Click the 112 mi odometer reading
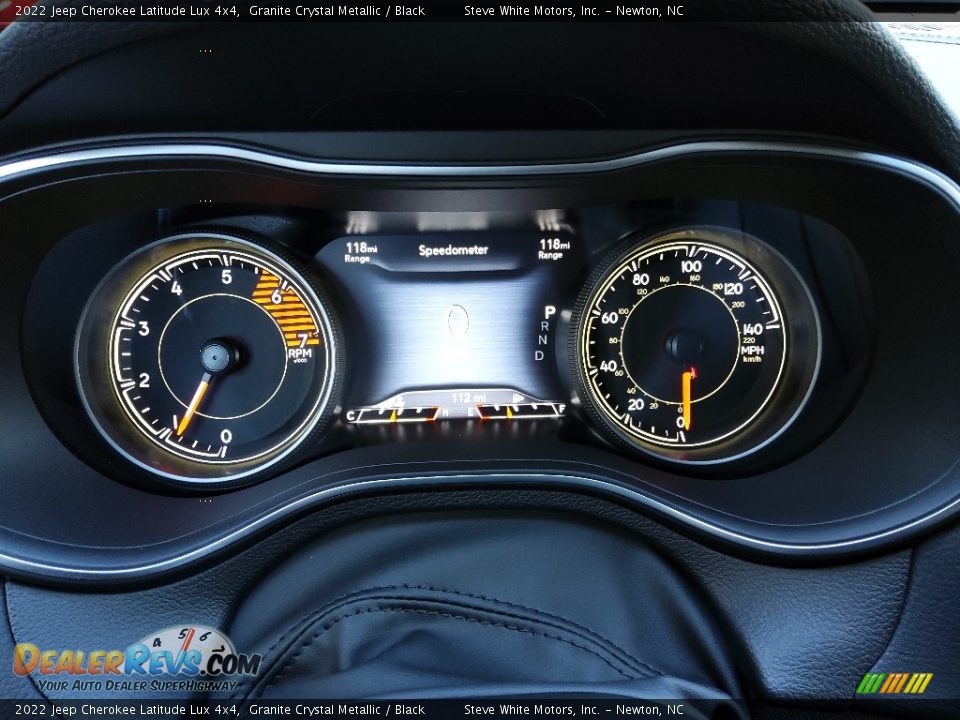The width and height of the screenshot is (960, 720). pos(468,398)
